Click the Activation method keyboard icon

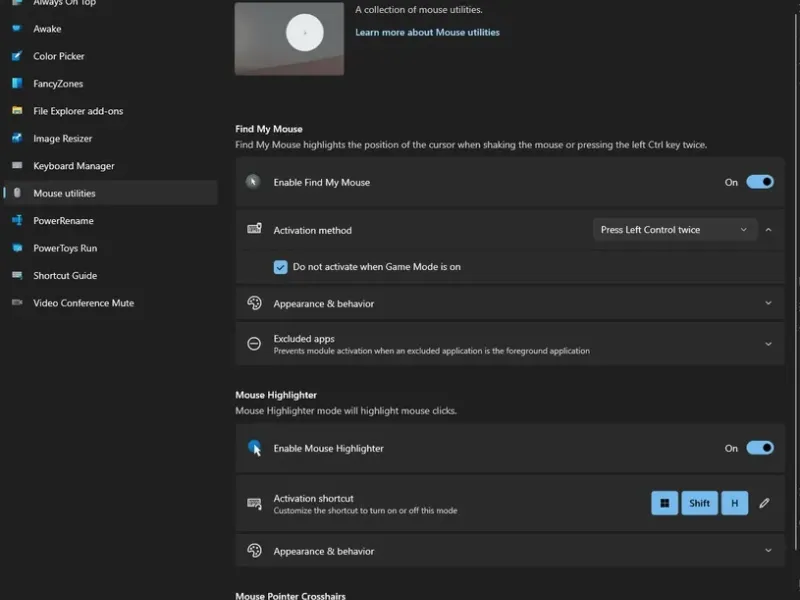[x=254, y=229]
